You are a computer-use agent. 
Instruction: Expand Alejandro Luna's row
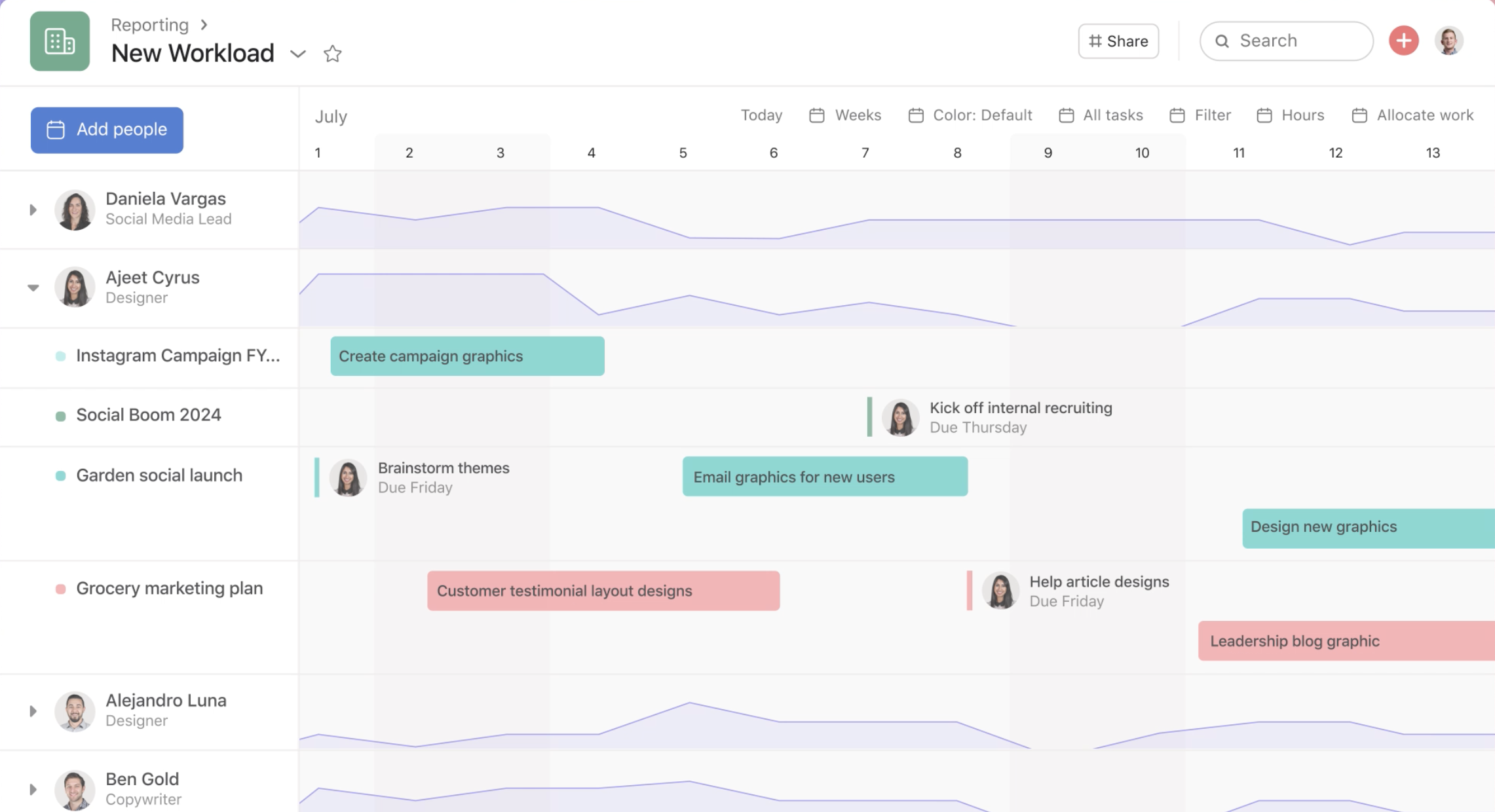click(33, 711)
